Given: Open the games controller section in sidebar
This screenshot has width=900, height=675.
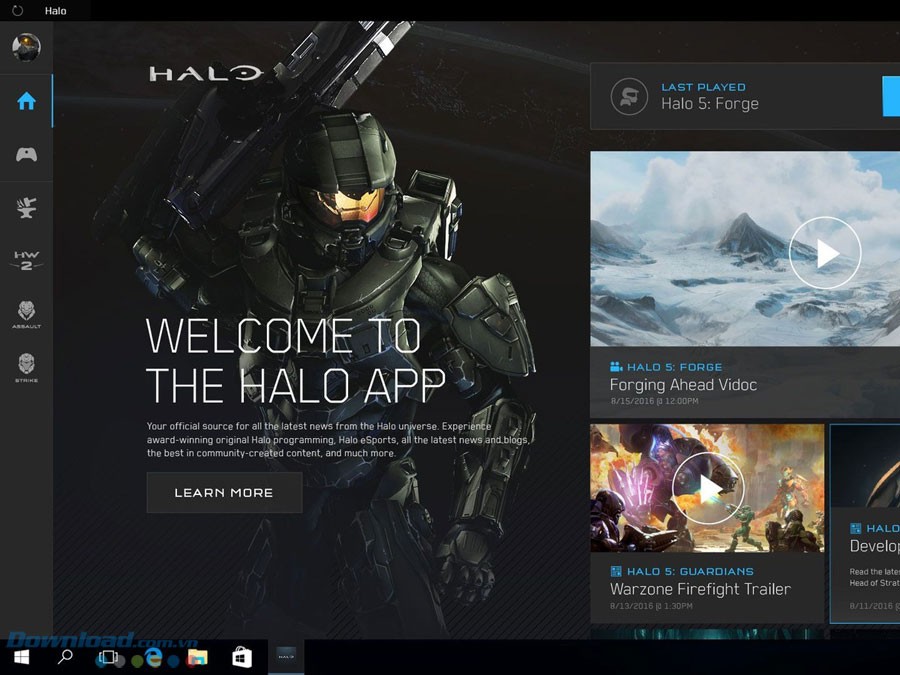Looking at the screenshot, I should (x=26, y=153).
